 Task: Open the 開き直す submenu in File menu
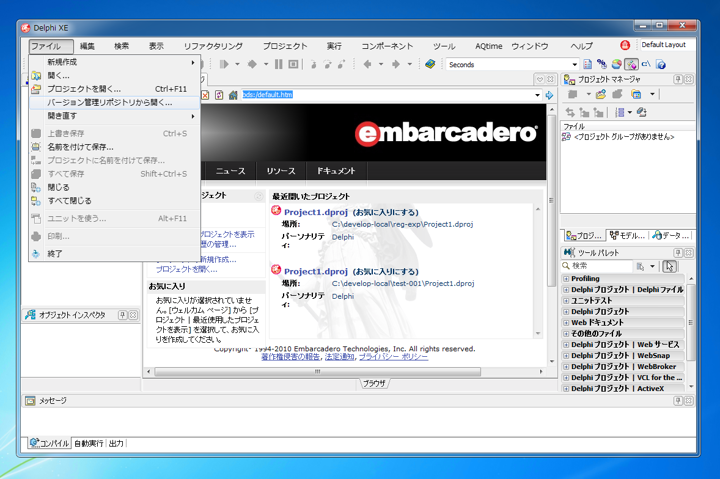point(115,116)
